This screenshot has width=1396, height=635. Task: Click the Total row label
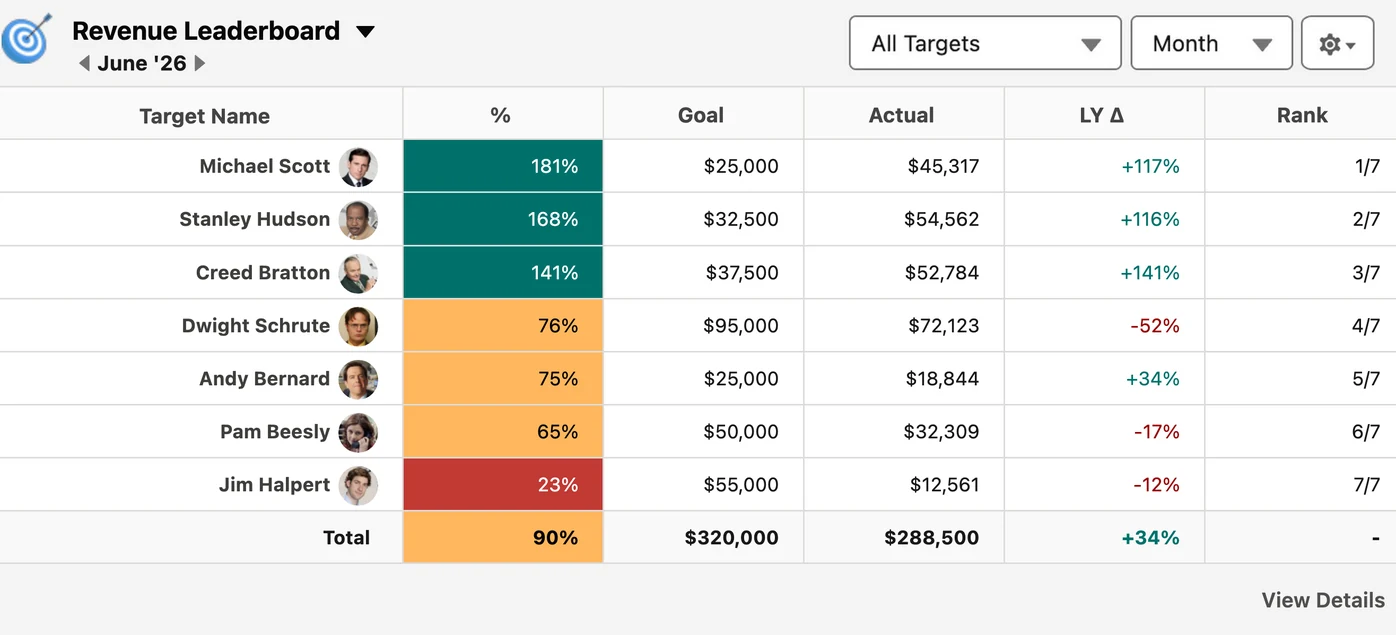[346, 537]
